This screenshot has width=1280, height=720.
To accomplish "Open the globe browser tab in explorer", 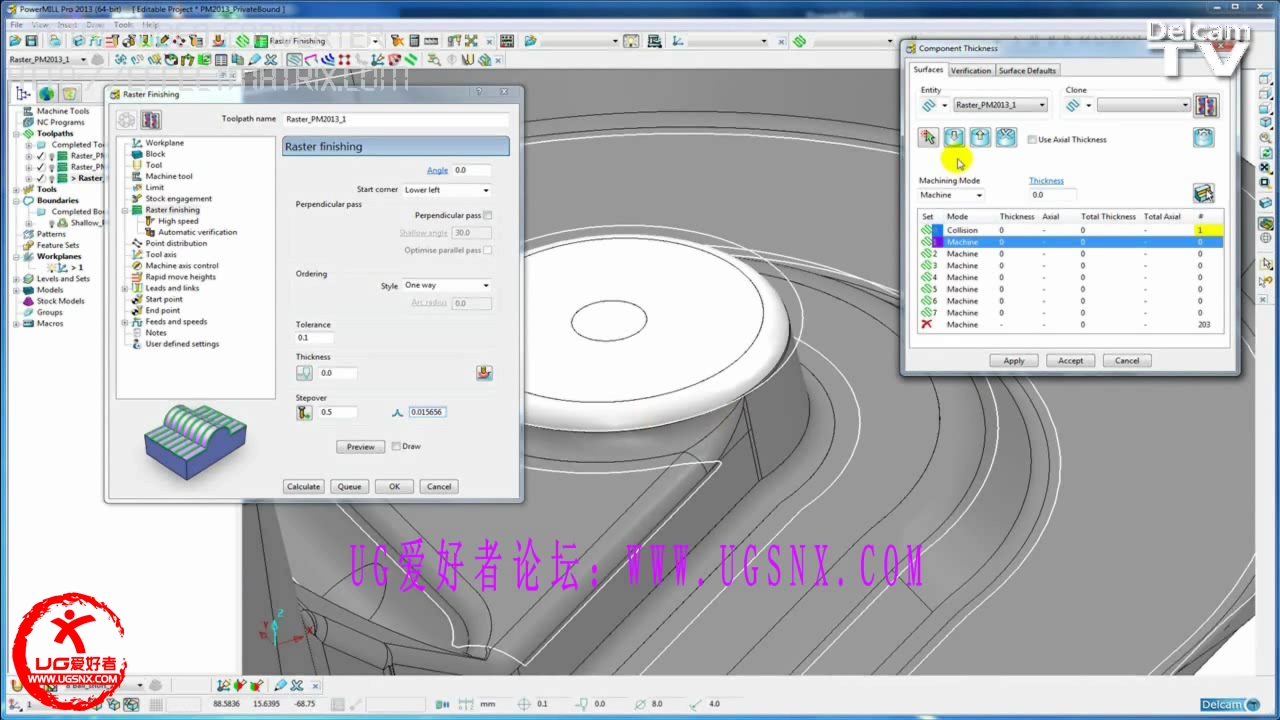I will click(46, 94).
